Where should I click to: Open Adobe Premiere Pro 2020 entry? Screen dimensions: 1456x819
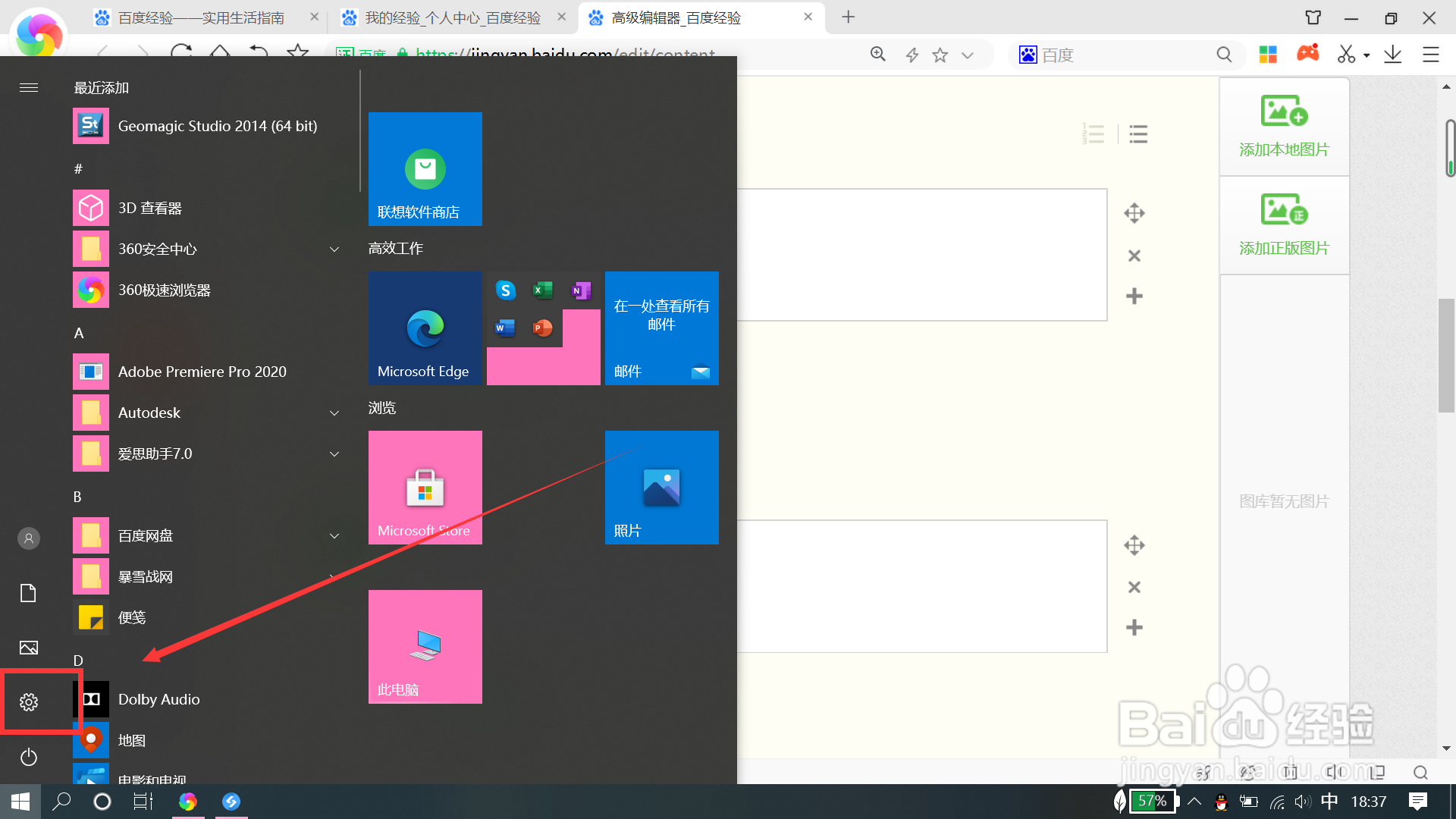[x=202, y=372]
